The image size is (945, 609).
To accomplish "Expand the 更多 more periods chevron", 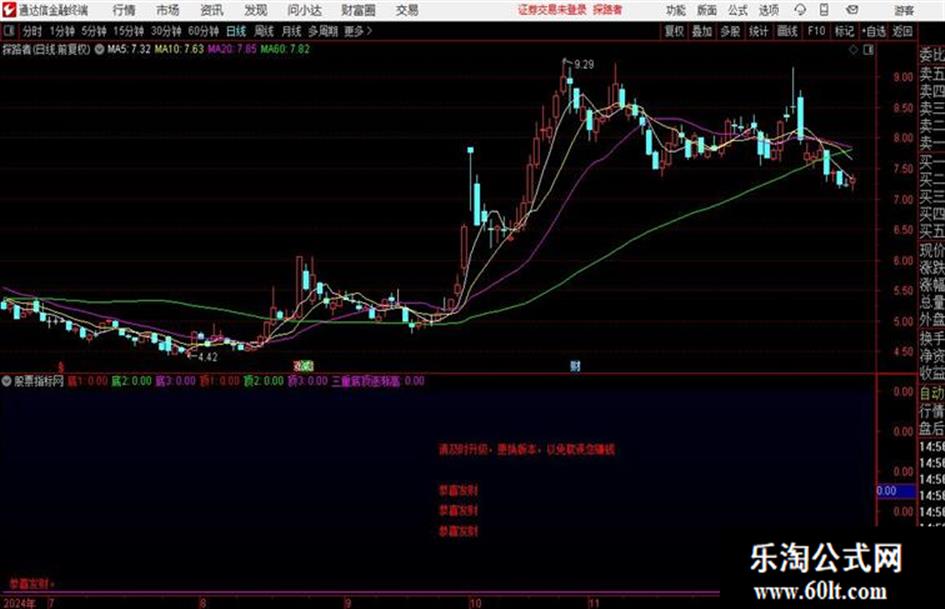I will point(359,31).
